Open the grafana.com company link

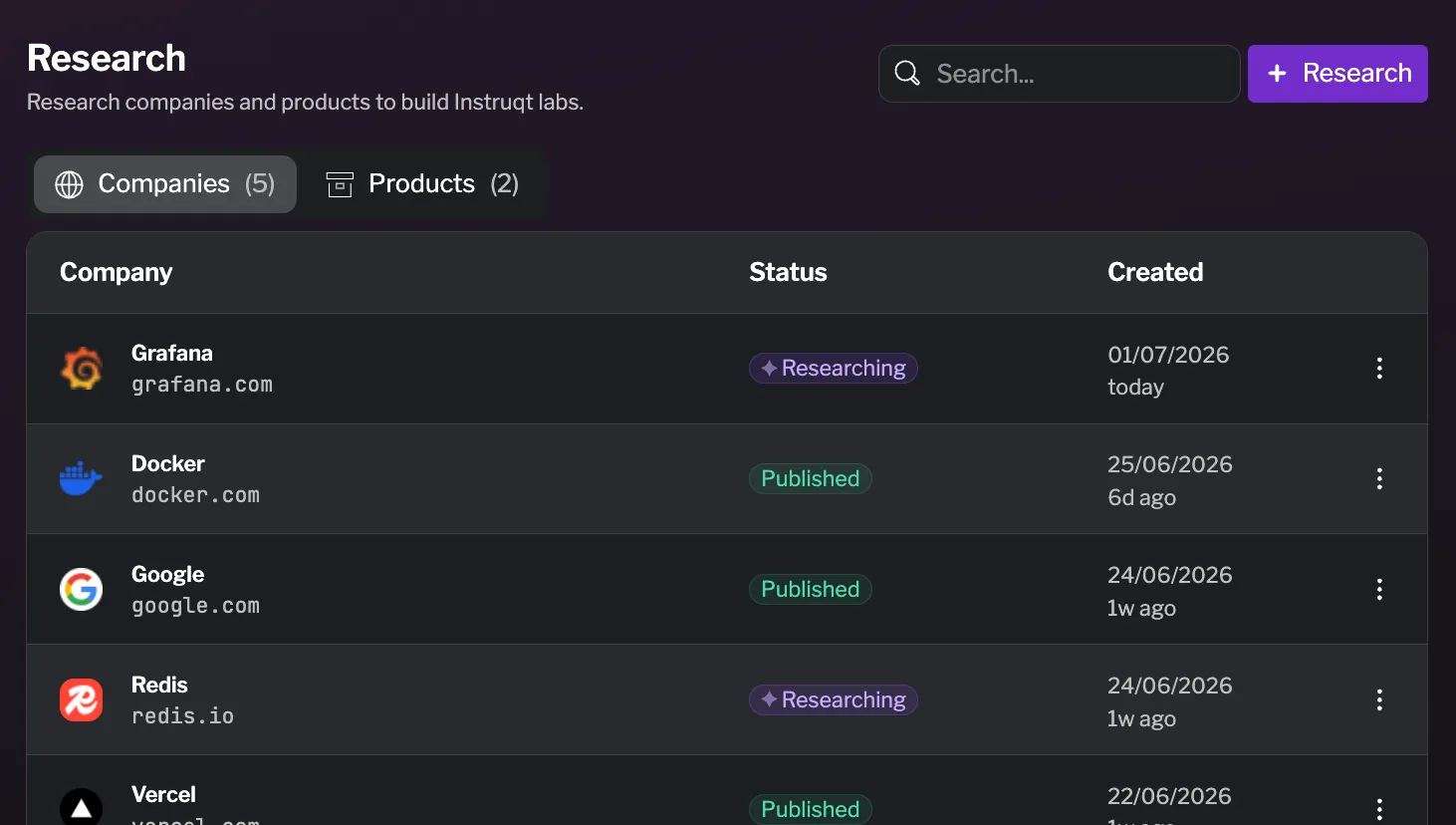tap(202, 385)
